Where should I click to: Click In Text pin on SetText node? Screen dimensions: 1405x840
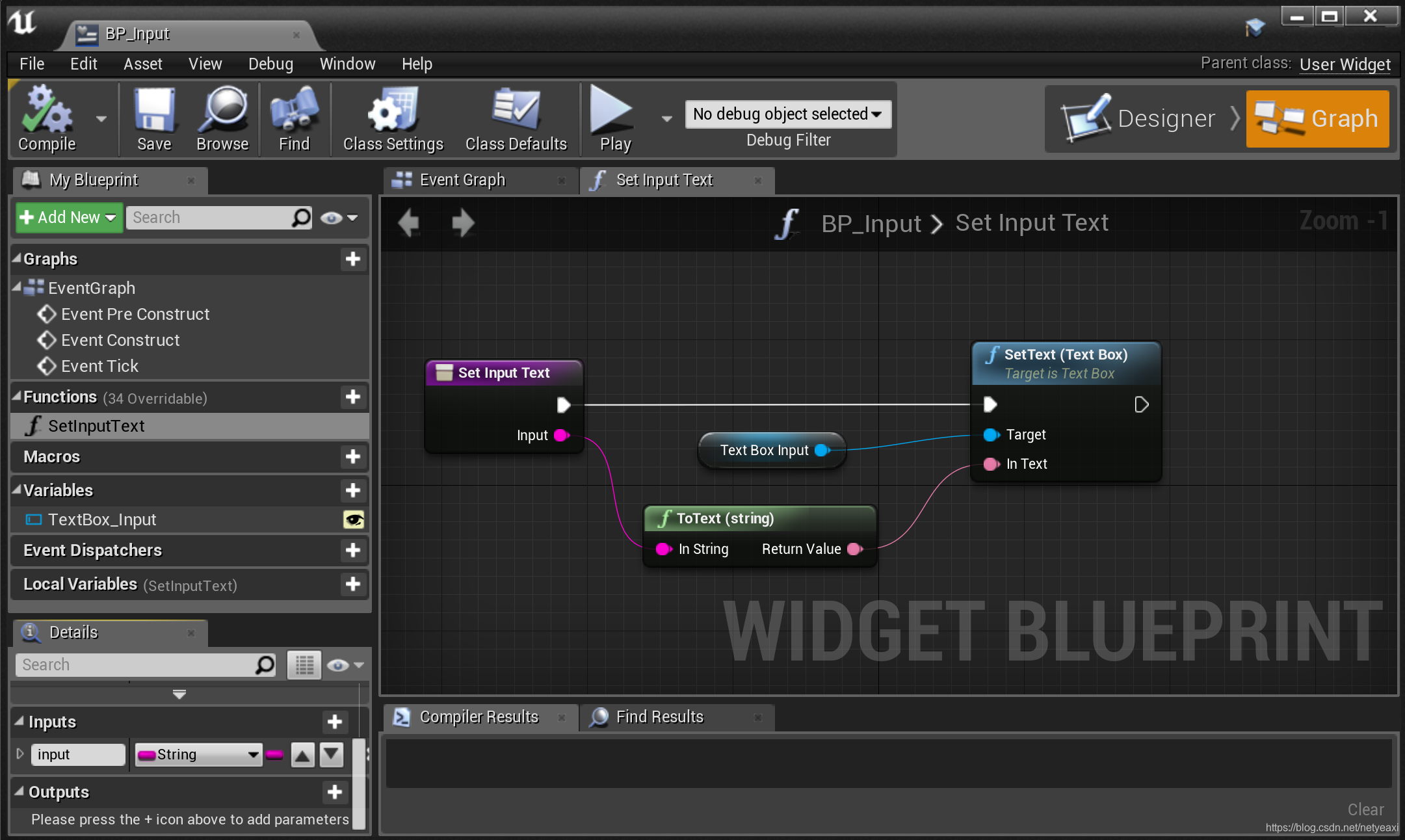[991, 464]
